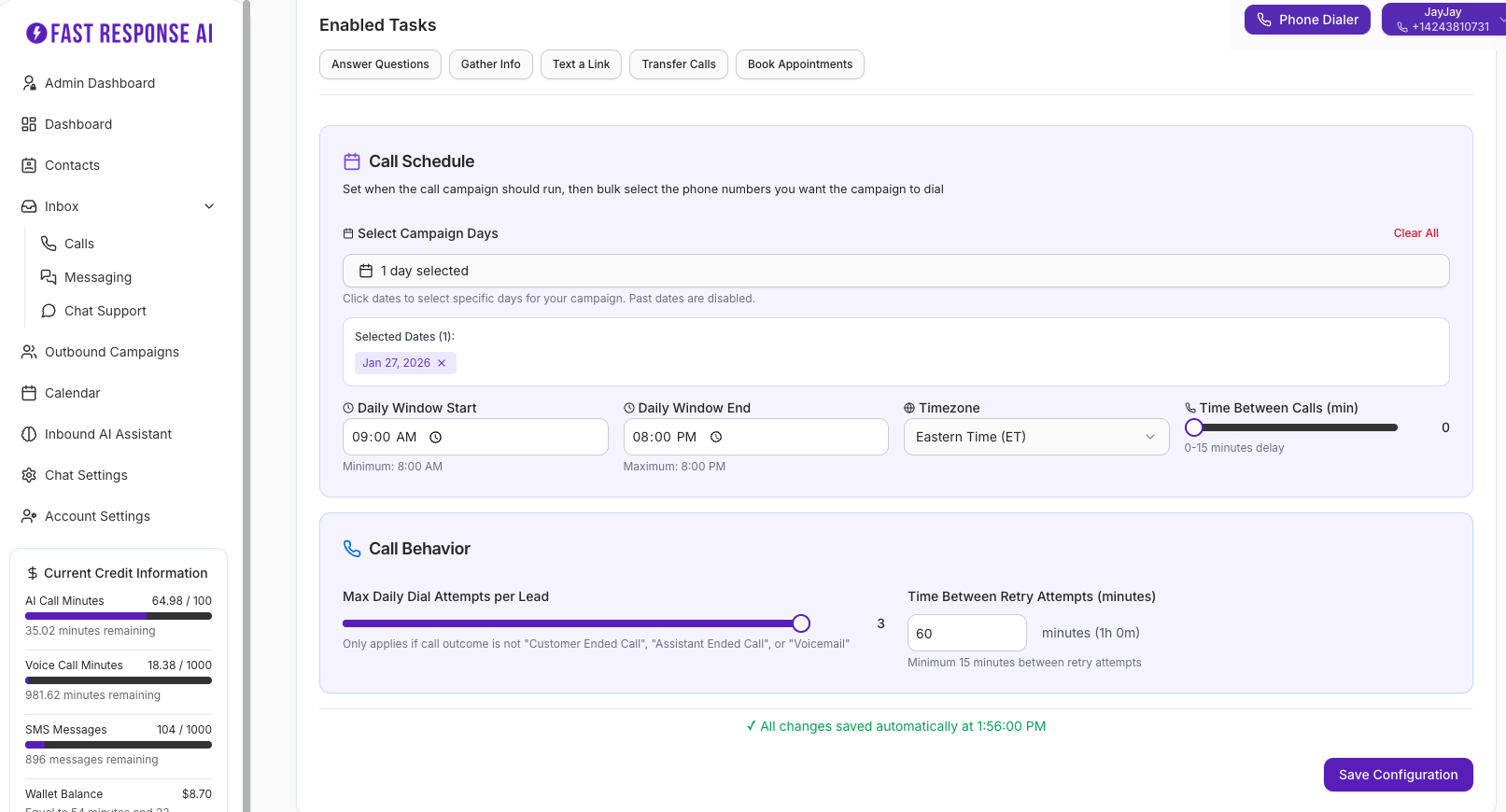Toggle the Answer Questions task
The image size is (1506, 812).
pyautogui.click(x=380, y=64)
